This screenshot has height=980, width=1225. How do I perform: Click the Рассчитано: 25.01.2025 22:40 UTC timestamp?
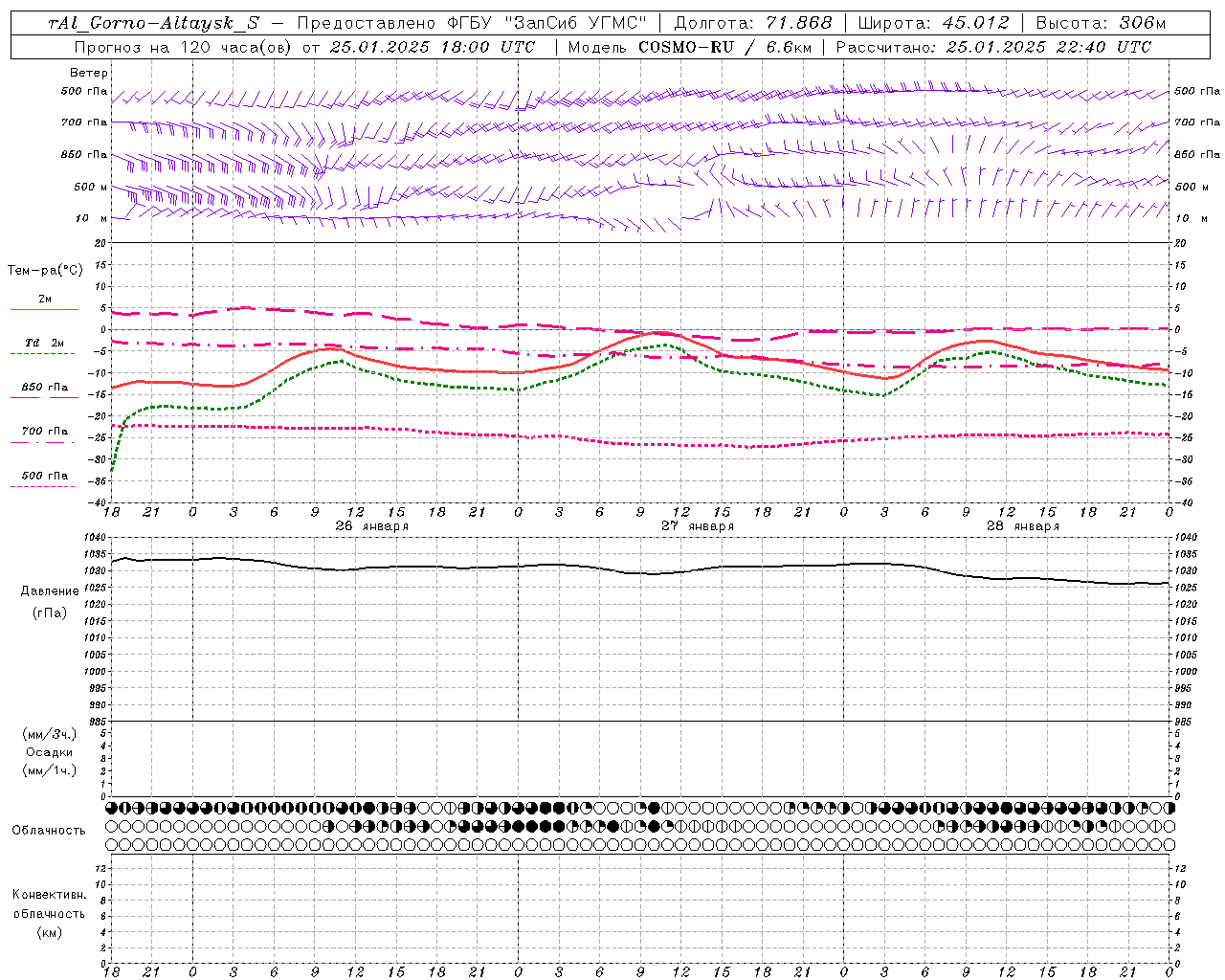coord(993,47)
